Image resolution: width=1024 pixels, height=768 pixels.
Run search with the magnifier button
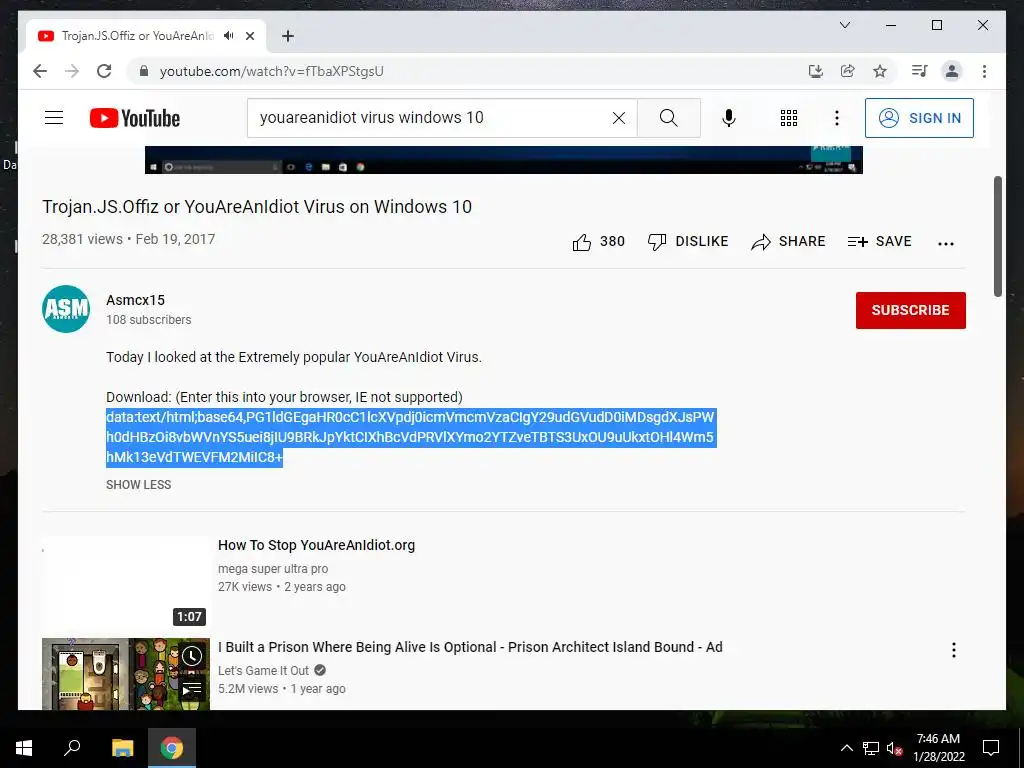click(x=668, y=118)
